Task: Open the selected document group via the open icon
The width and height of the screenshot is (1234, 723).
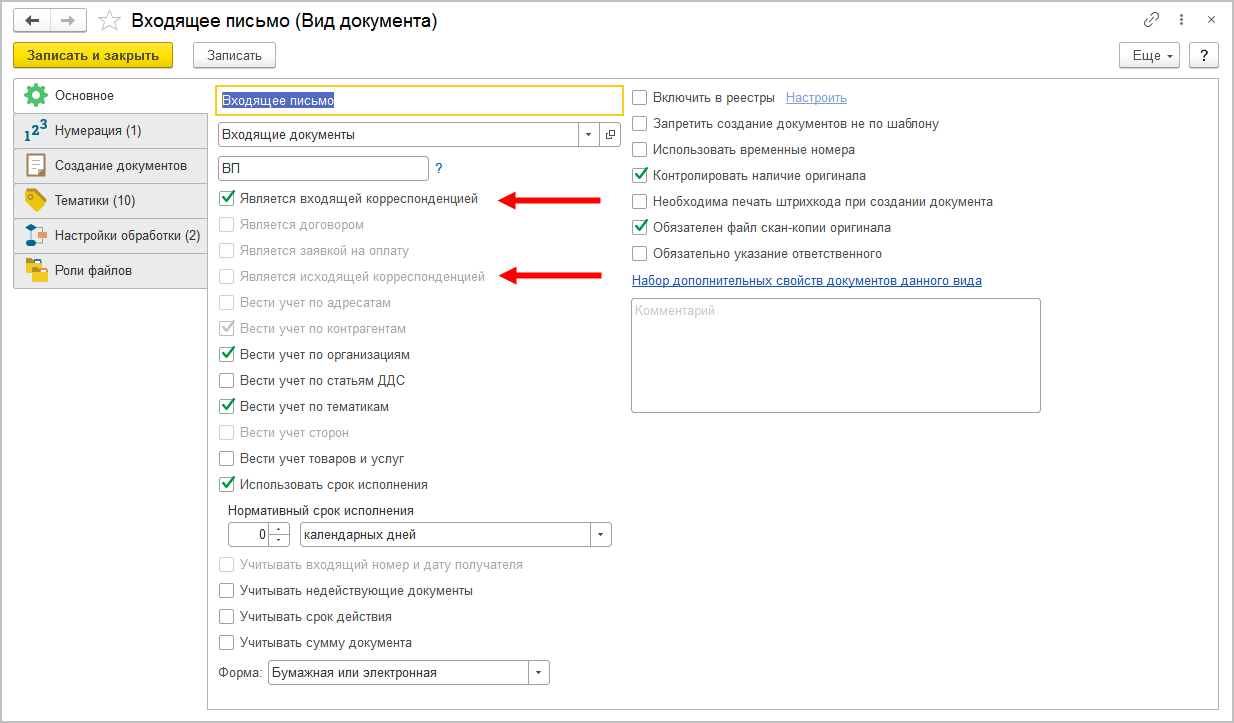Action: [x=610, y=135]
